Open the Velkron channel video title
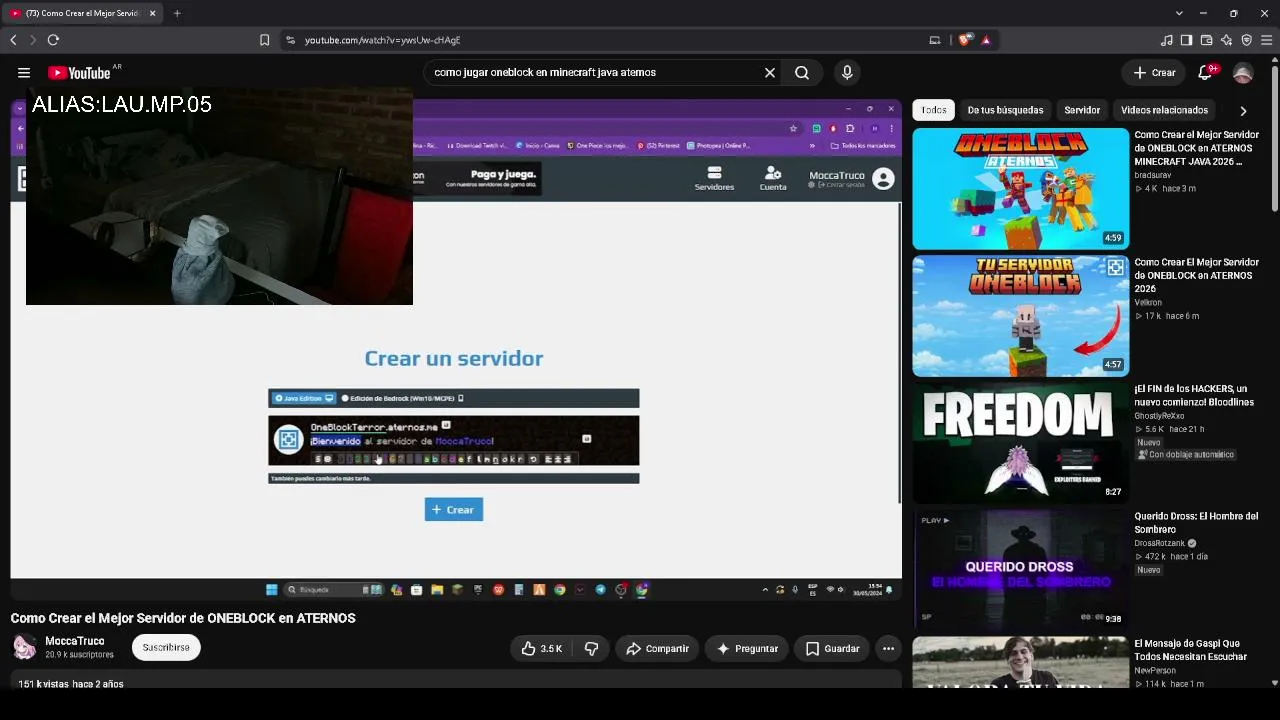Screen dimensions: 1280x720 (1196, 275)
